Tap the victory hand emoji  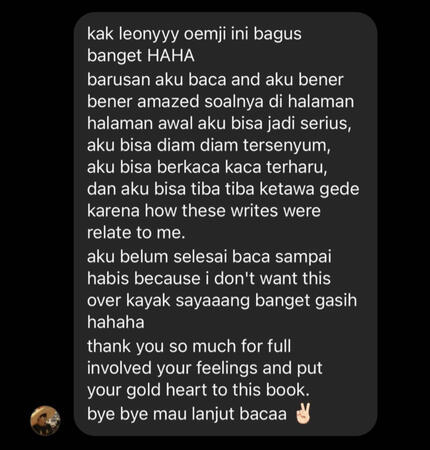[303, 414]
